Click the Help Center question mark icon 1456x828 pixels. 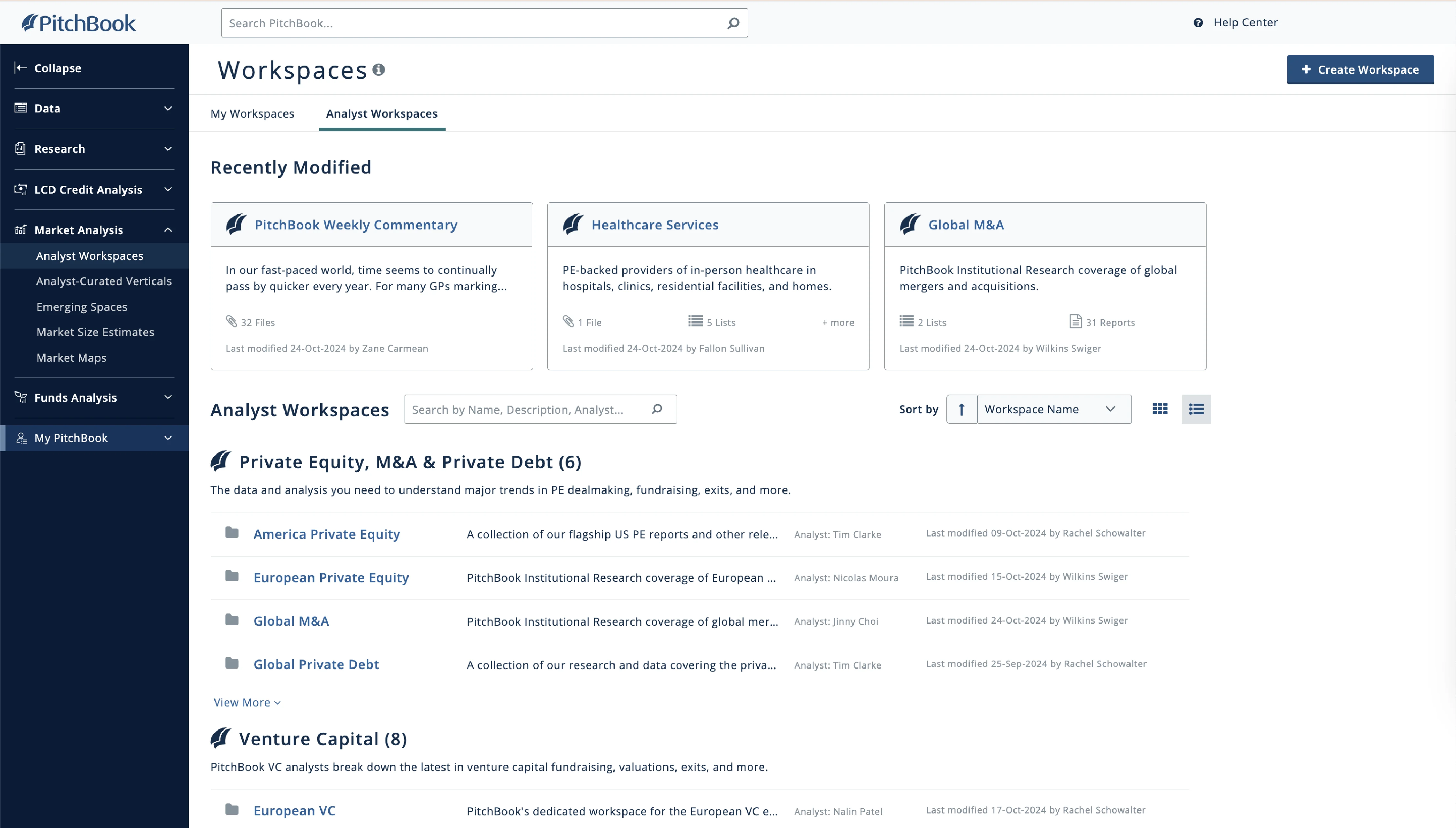(x=1198, y=23)
